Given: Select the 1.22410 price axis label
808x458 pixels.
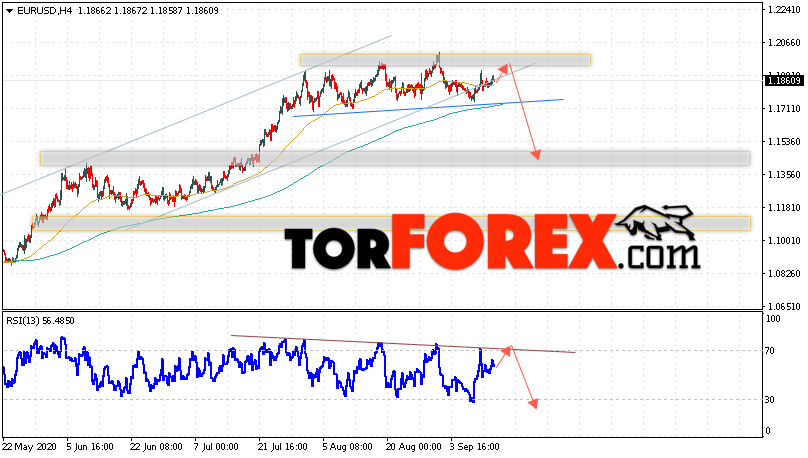Looking at the screenshot, I should [x=784, y=10].
